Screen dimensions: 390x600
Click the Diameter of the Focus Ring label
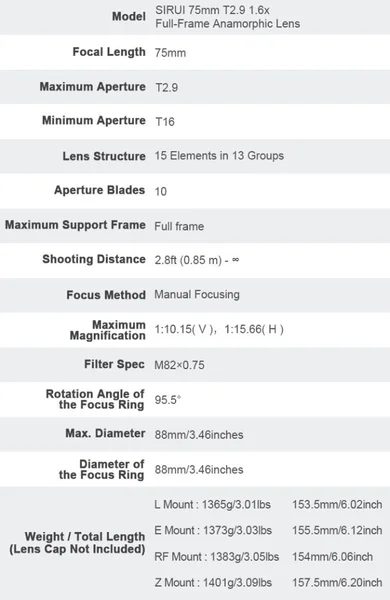[101, 470]
